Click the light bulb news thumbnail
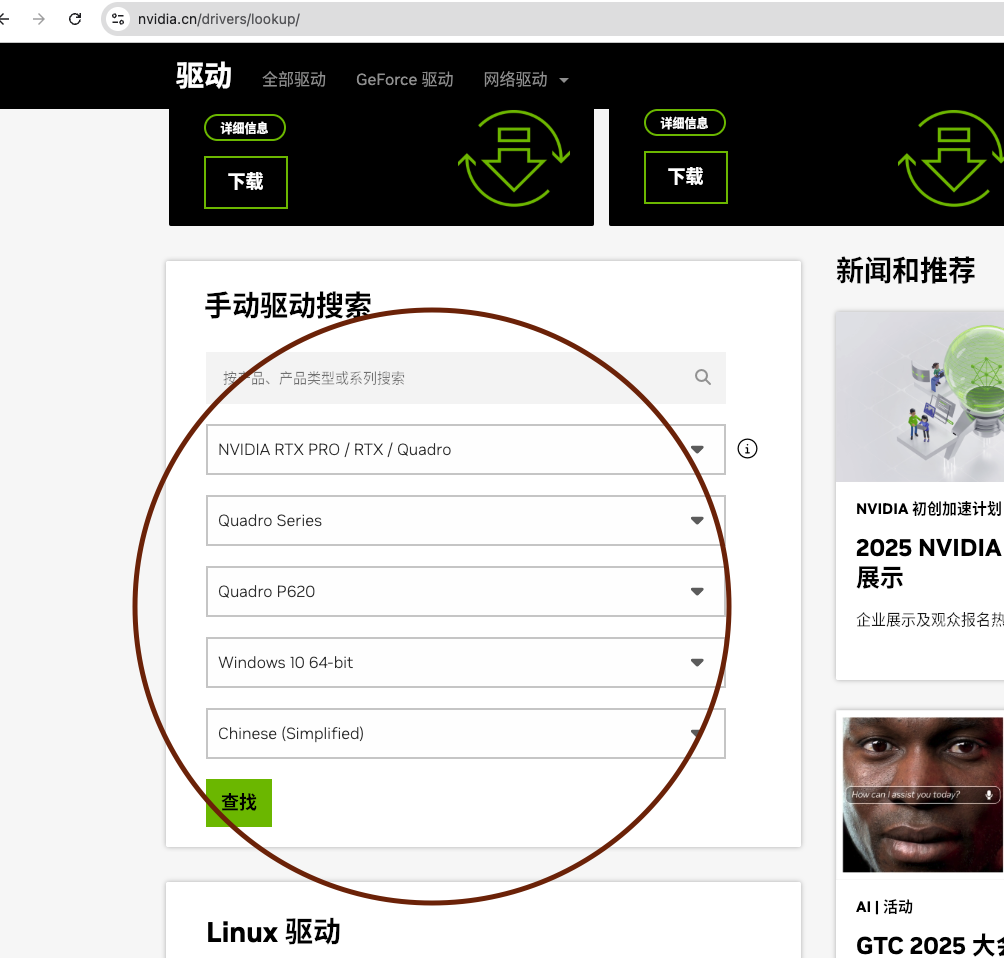The image size is (1004, 958). click(919, 396)
